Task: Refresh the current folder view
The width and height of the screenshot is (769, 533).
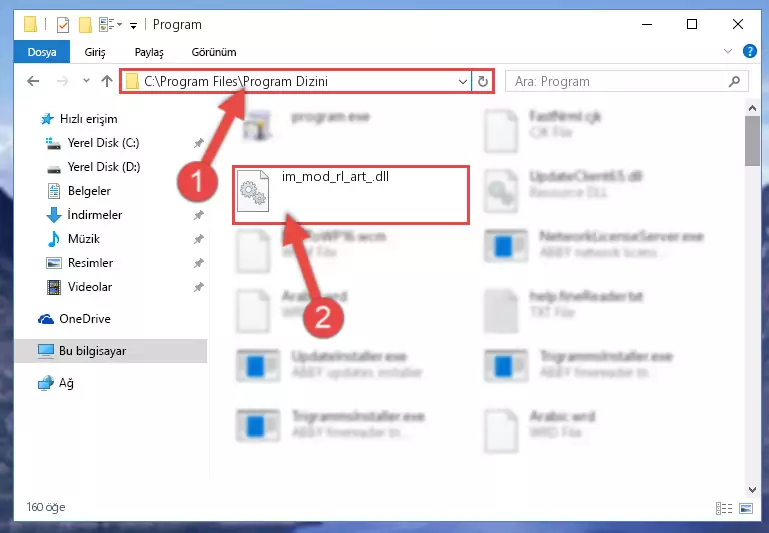Action: pyautogui.click(x=483, y=81)
